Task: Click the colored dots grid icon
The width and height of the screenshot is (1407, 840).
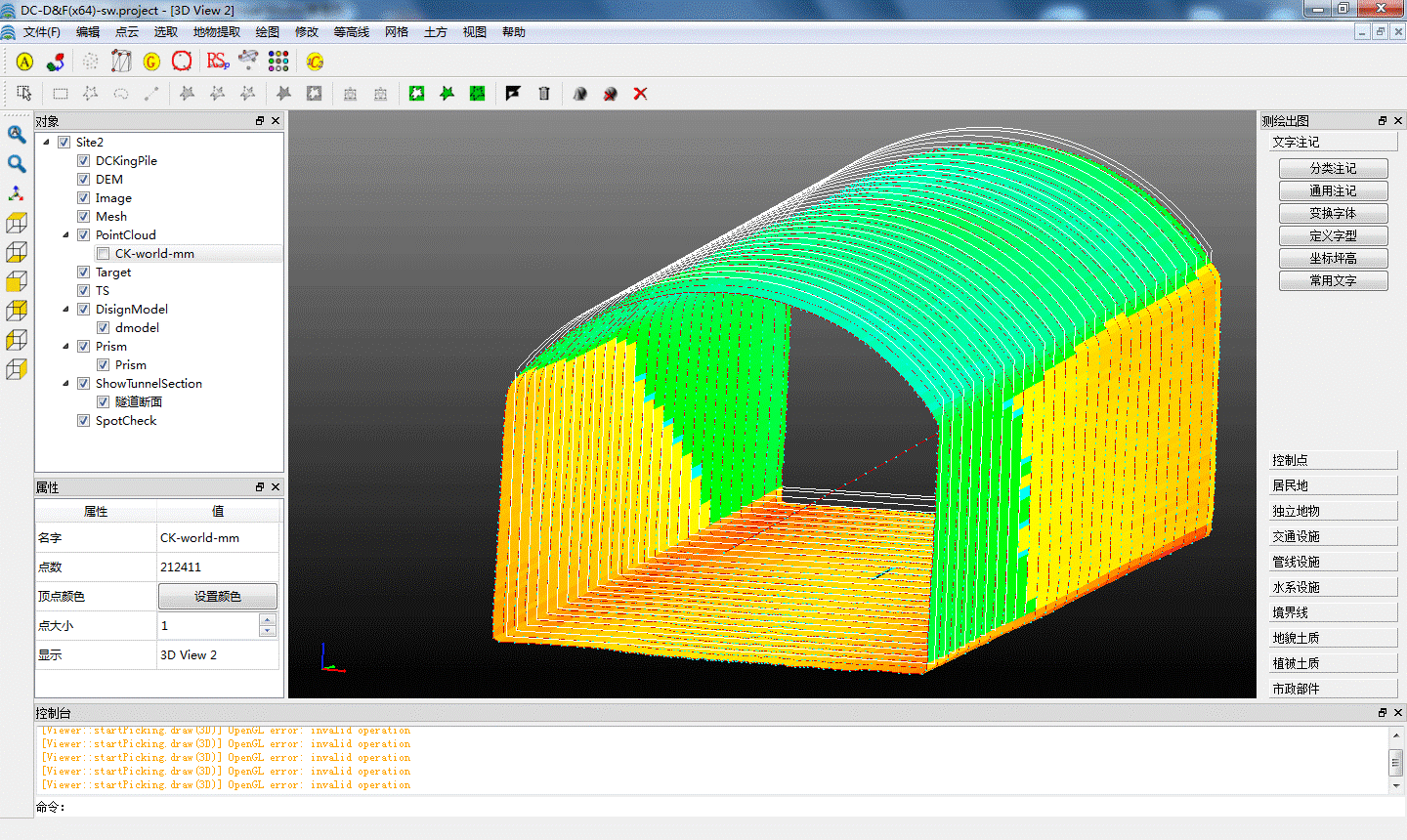Action: 278,62
